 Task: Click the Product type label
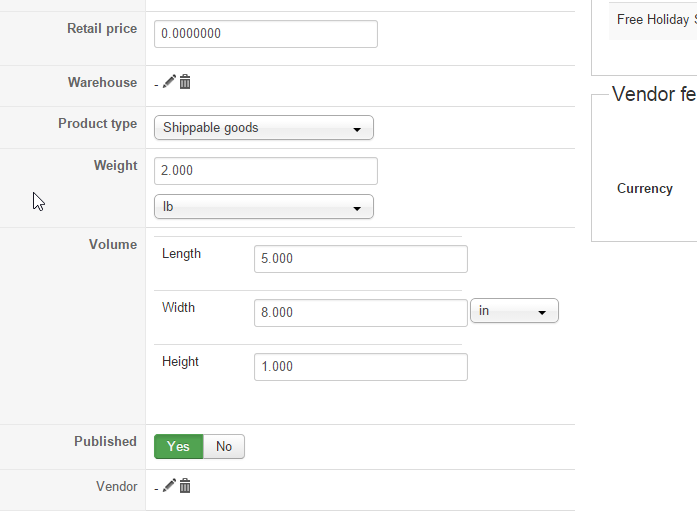click(x=97, y=124)
